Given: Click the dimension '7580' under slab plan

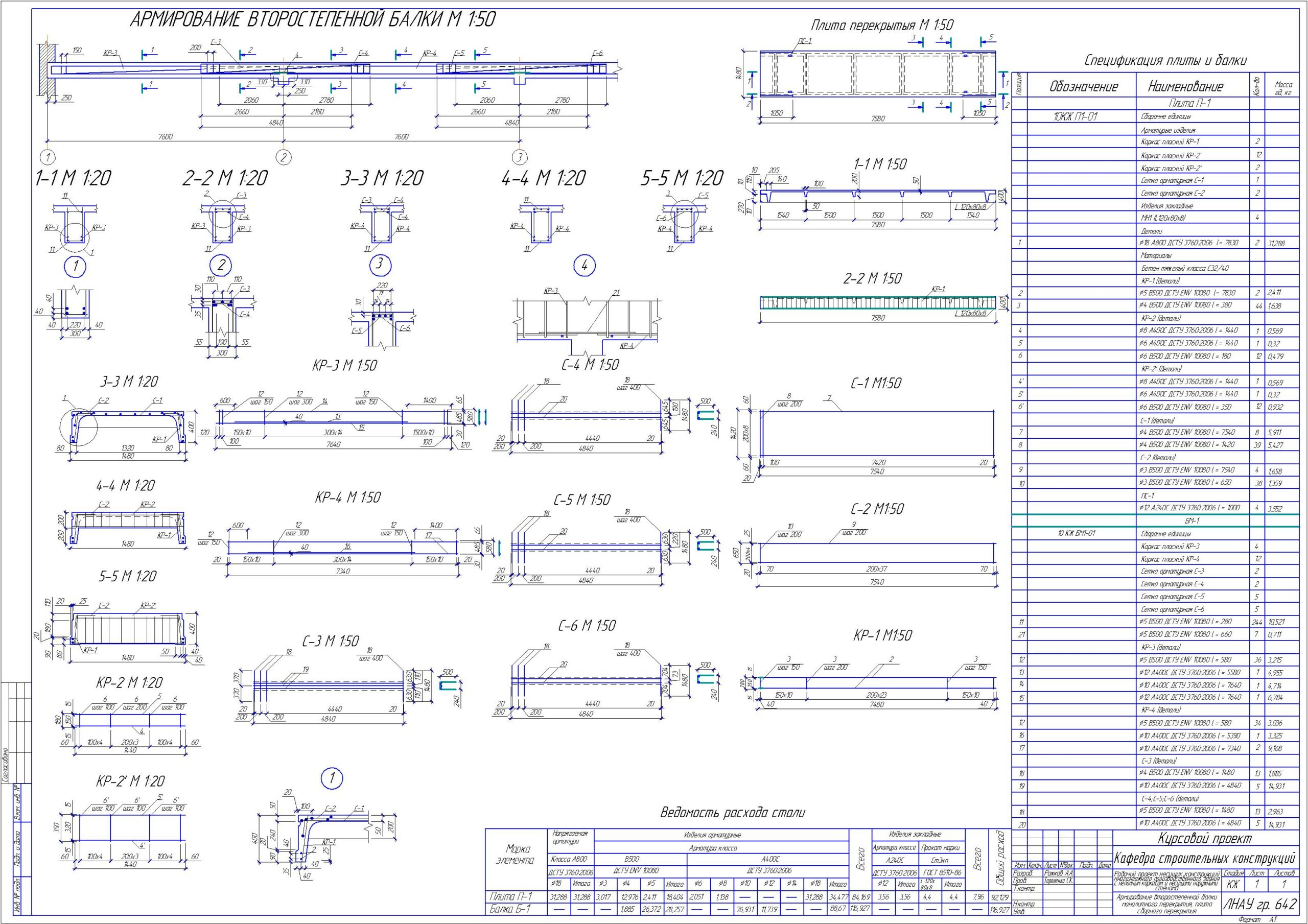Looking at the screenshot, I should [x=878, y=119].
